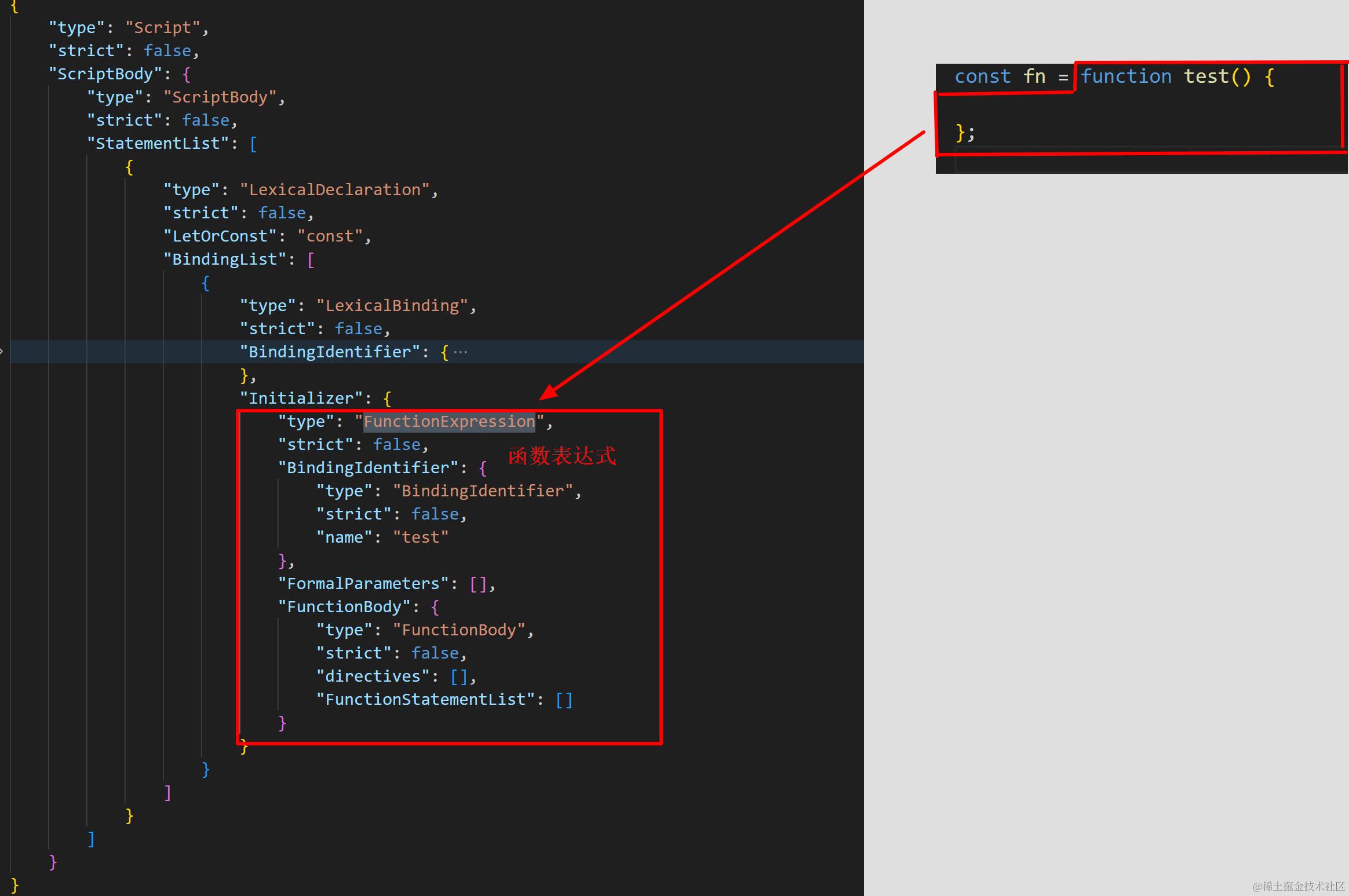The width and height of the screenshot is (1349, 896).
Task: Click the "LexicalBinding" string value
Action: point(392,305)
